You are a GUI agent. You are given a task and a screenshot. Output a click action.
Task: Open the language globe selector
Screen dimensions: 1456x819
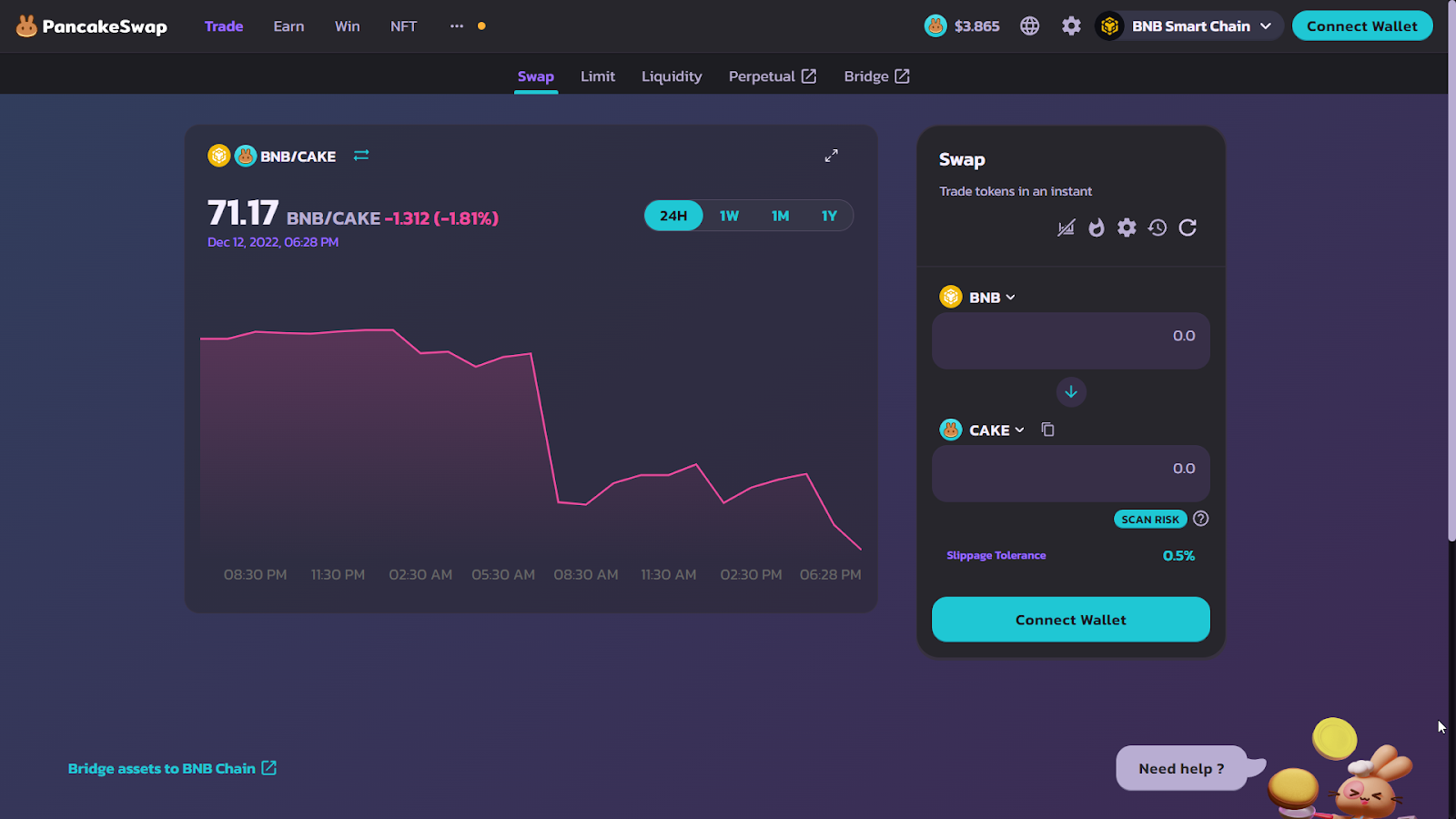pyautogui.click(x=1029, y=26)
